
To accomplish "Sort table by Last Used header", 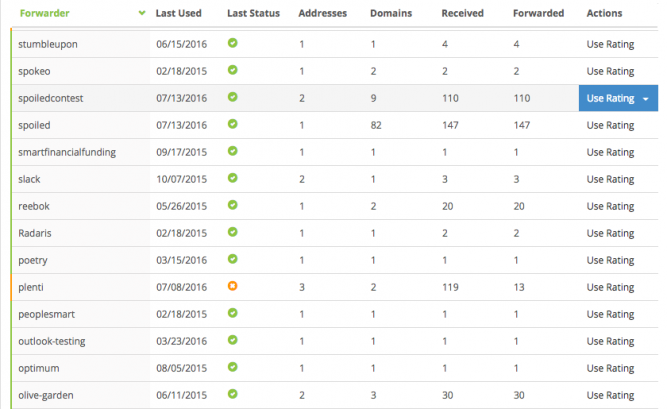I will (178, 13).
